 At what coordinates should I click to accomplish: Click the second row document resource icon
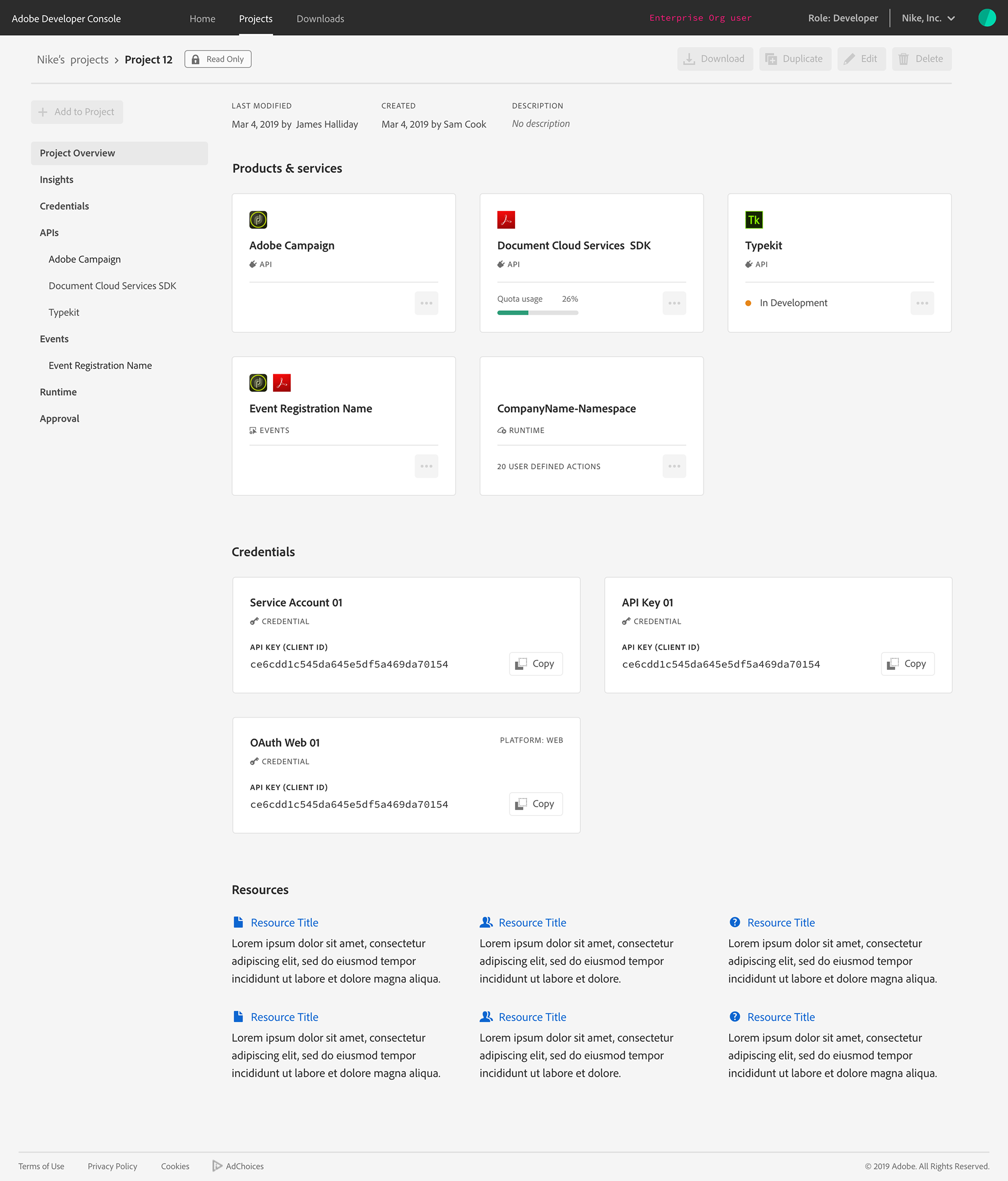pos(238,1017)
